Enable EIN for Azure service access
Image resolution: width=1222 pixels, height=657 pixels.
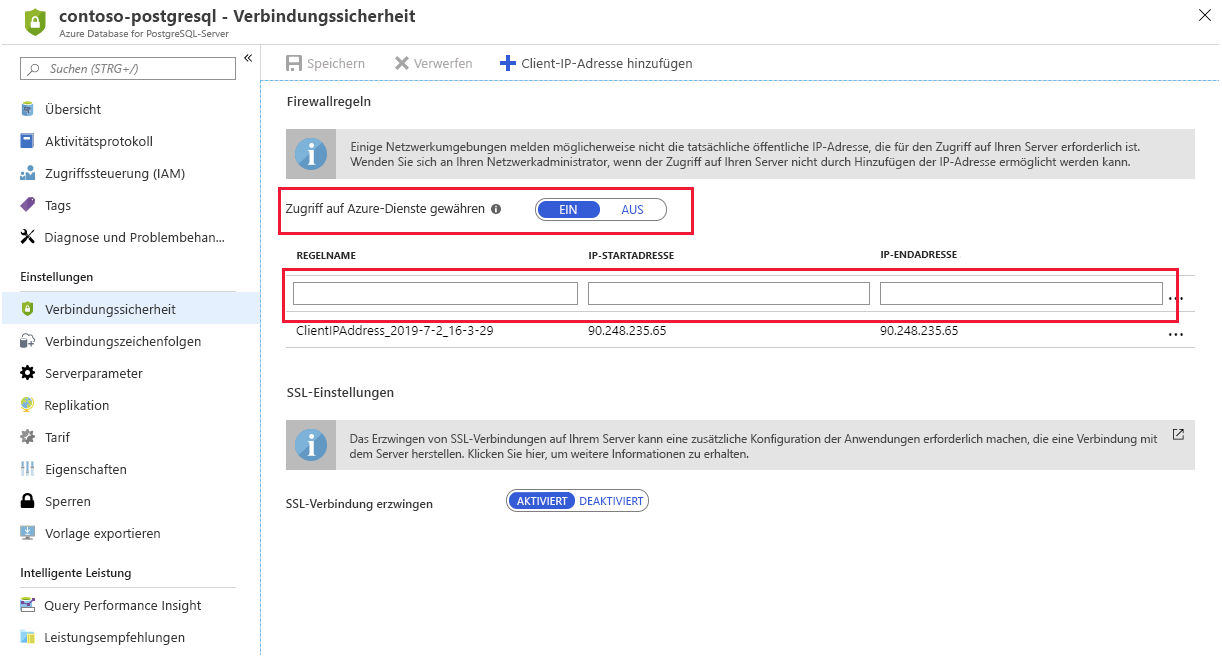[x=568, y=209]
